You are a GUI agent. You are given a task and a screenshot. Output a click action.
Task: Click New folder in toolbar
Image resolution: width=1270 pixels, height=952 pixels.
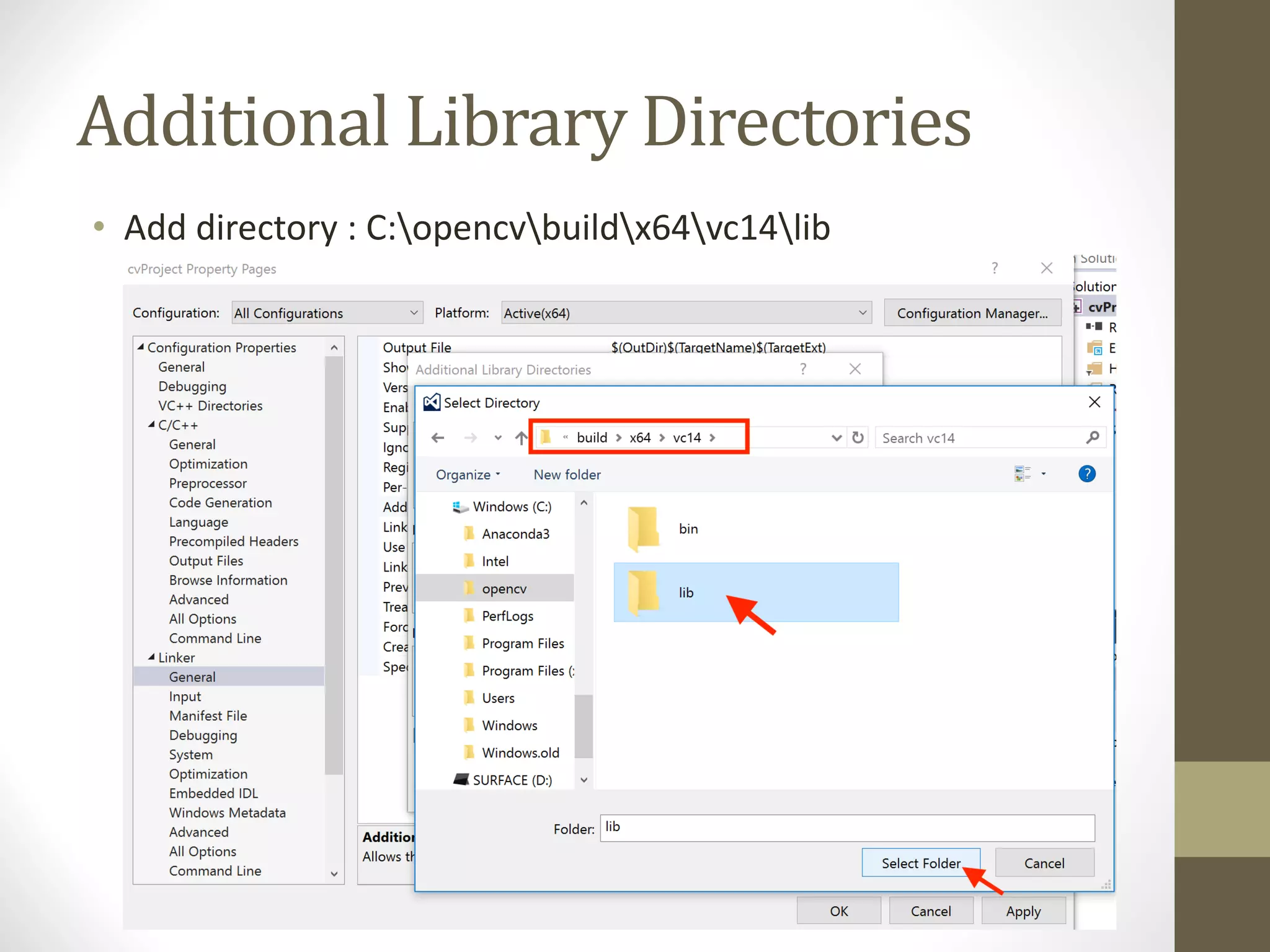tap(567, 475)
